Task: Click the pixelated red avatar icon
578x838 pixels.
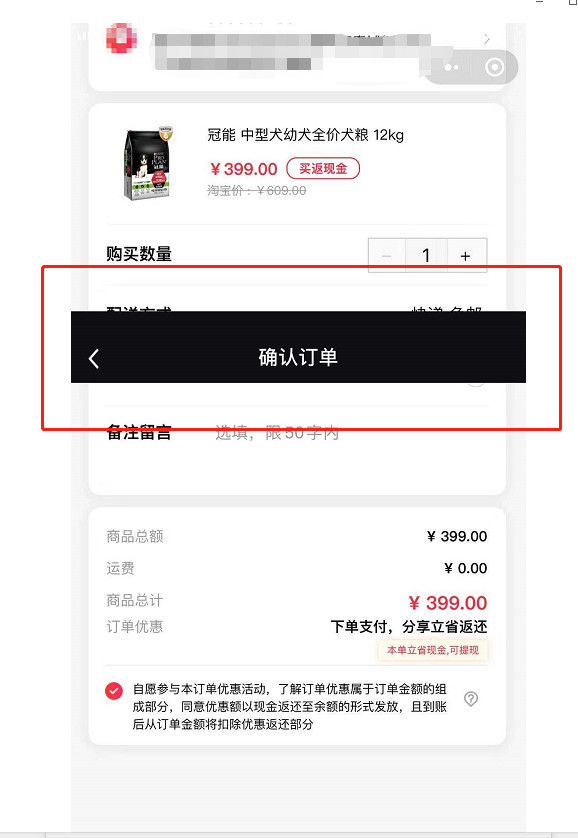Action: tap(121, 38)
